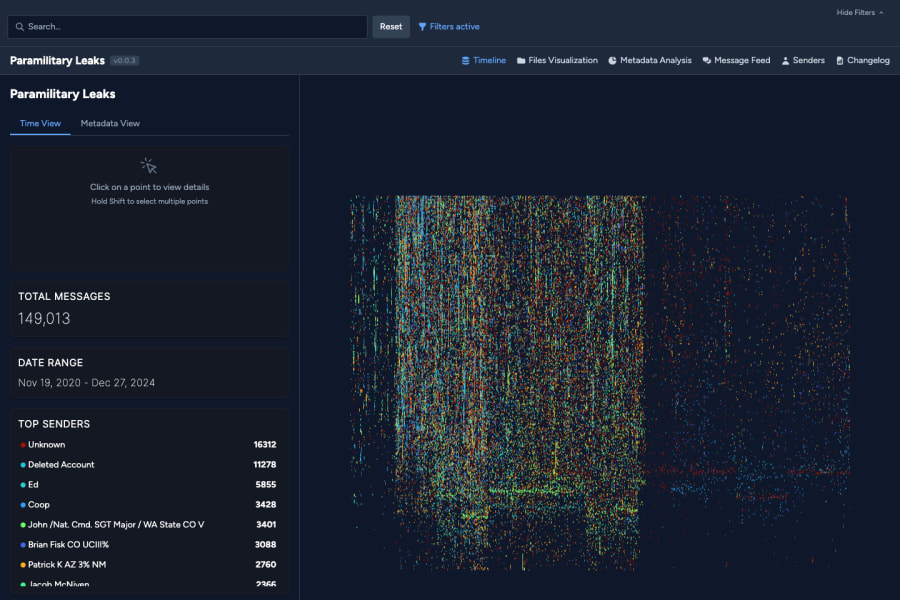This screenshot has width=900, height=600.
Task: Click the Message Feed chat bubbles icon
Action: (x=707, y=60)
